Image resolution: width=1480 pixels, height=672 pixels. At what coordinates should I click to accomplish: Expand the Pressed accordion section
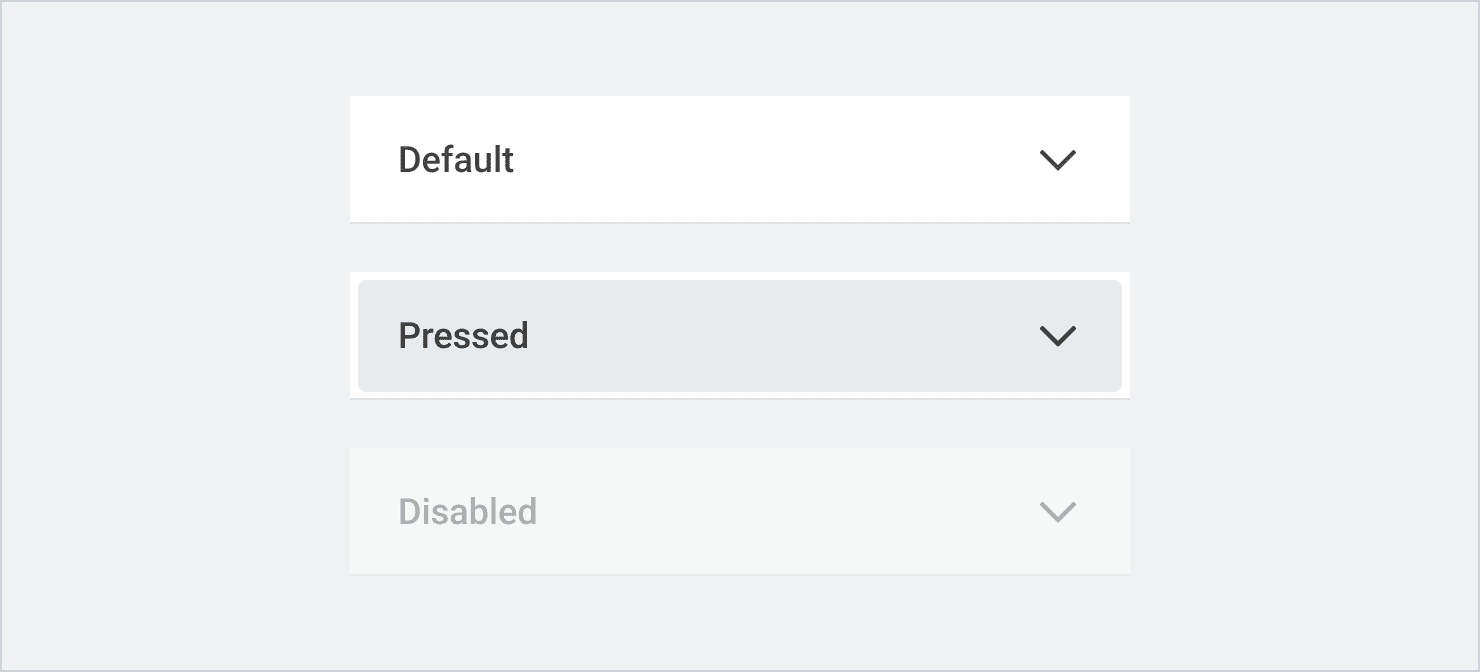740,336
